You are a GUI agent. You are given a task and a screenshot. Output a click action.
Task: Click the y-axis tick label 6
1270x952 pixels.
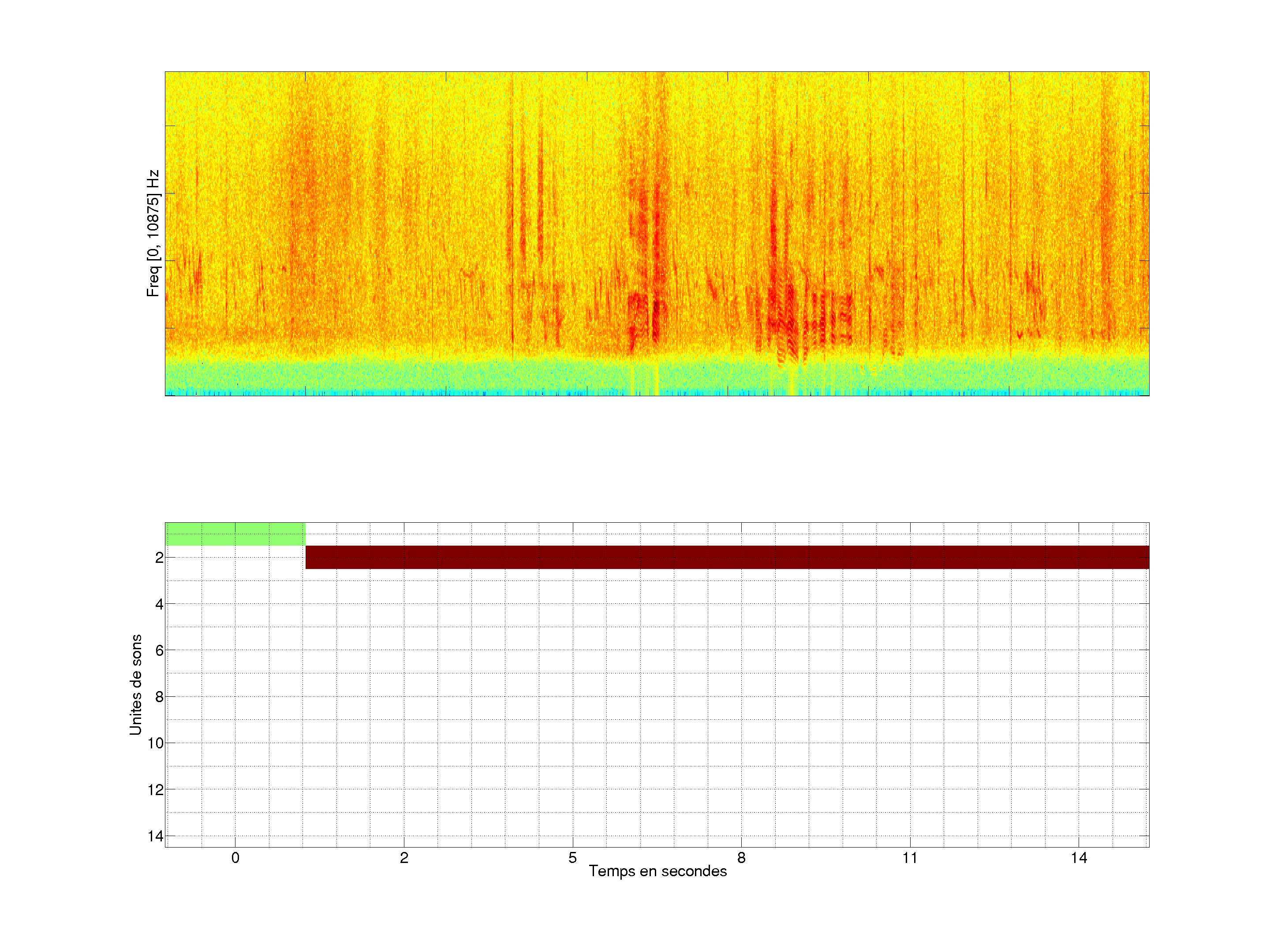159,651
